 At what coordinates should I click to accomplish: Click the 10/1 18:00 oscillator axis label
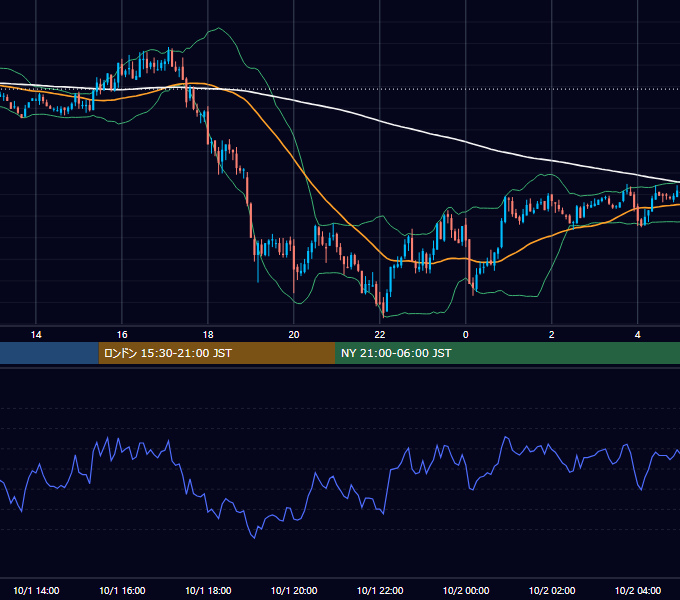tap(208, 590)
